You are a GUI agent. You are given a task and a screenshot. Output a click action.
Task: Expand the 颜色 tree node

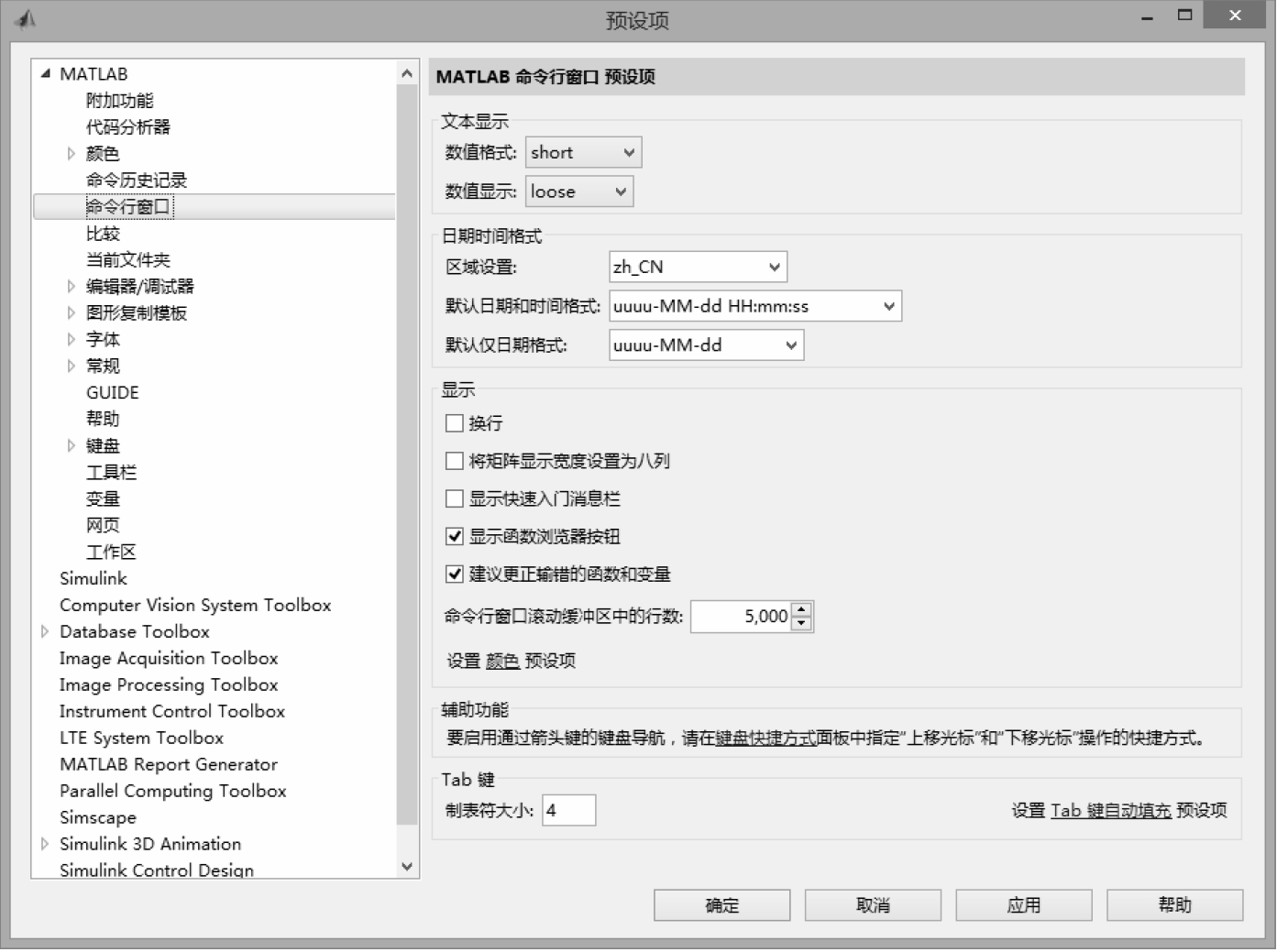coord(72,154)
